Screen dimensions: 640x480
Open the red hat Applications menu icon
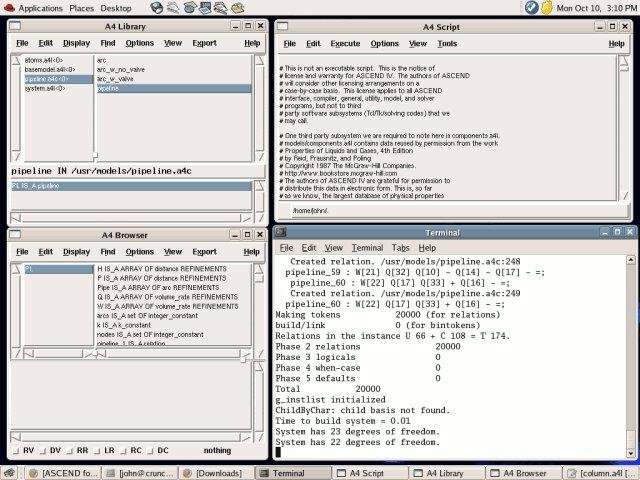[9, 8]
